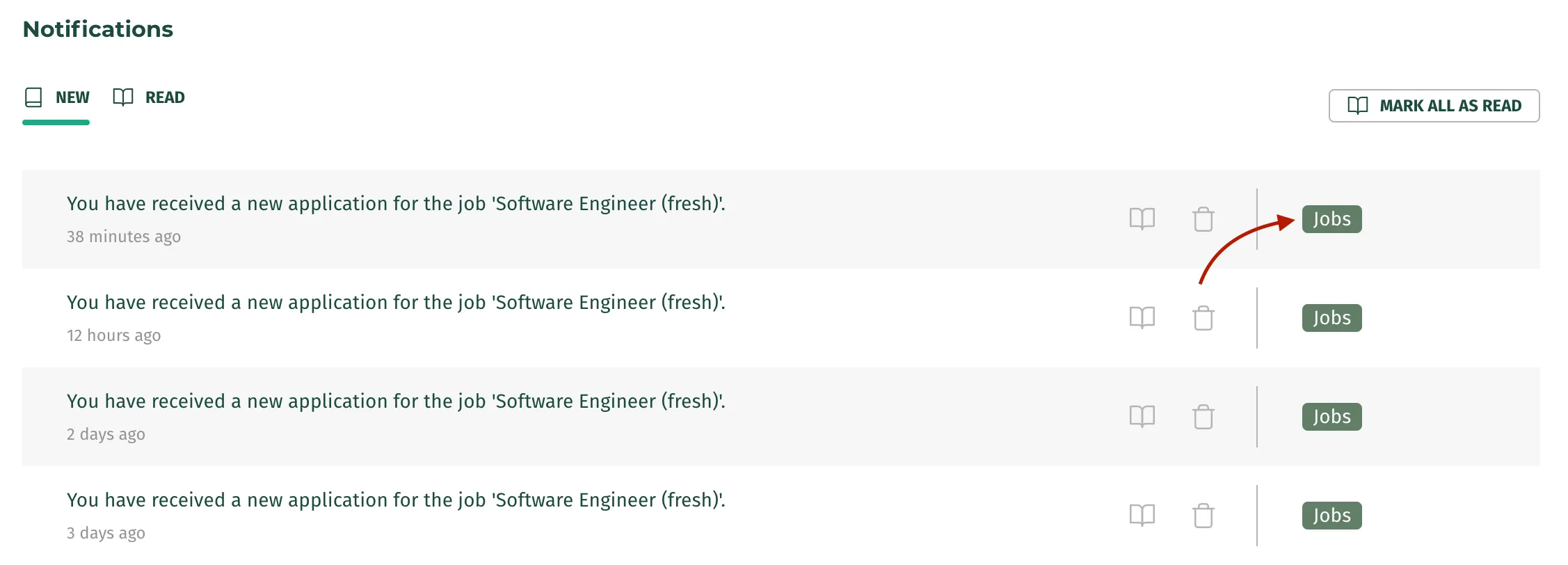Open the Jobs tag on the 12 hours ago notification

pos(1331,318)
